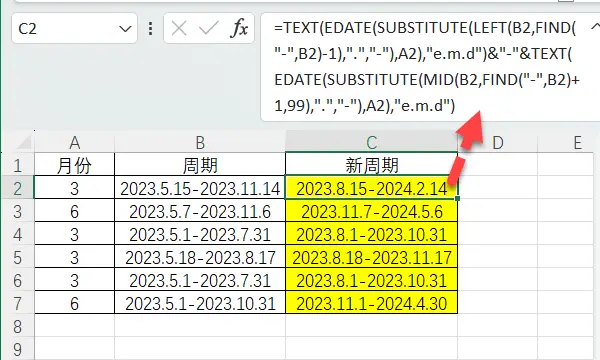Select column A header
The image size is (600, 360).
point(75,143)
